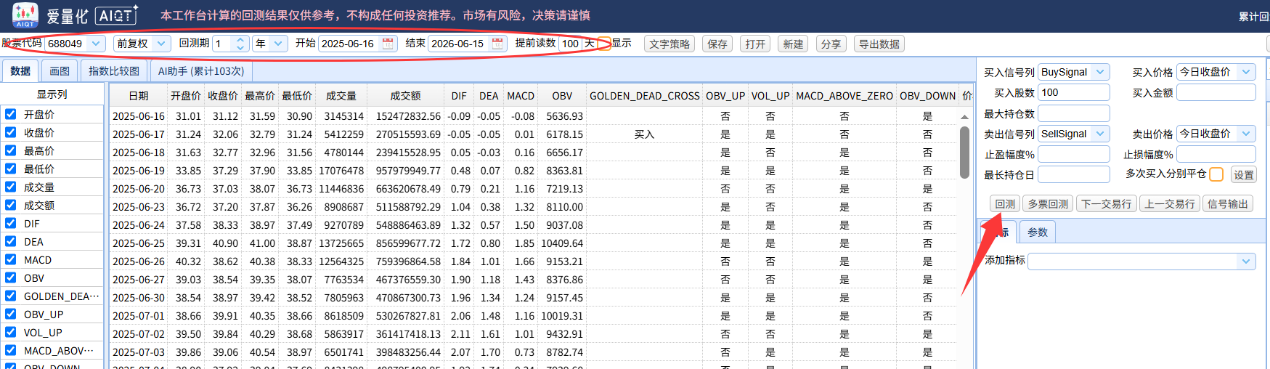Toggle the DEA column checkbox
Image resolution: width=1270 pixels, height=369 pixels.
click(x=11, y=242)
